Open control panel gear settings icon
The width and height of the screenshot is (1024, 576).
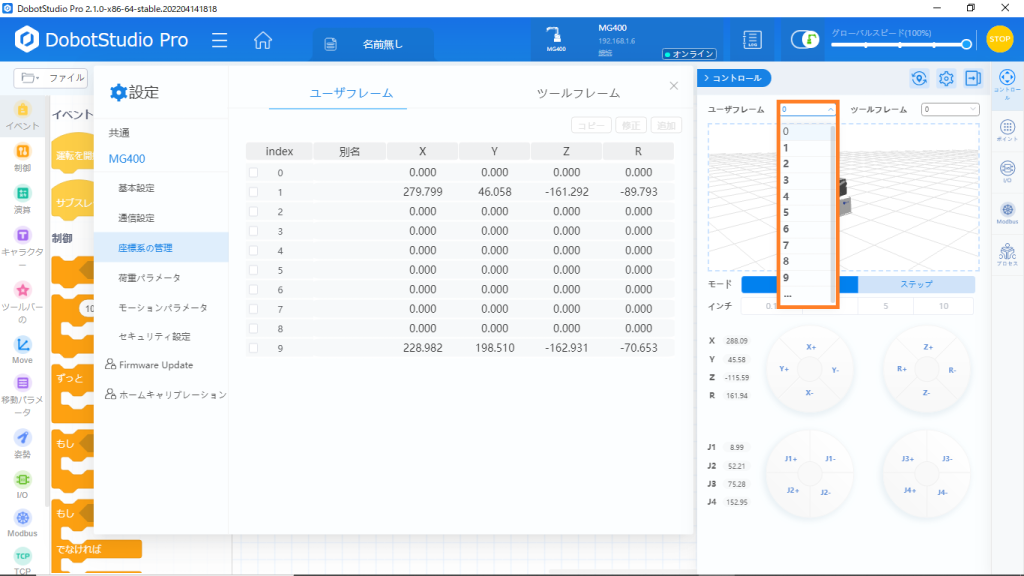946,78
